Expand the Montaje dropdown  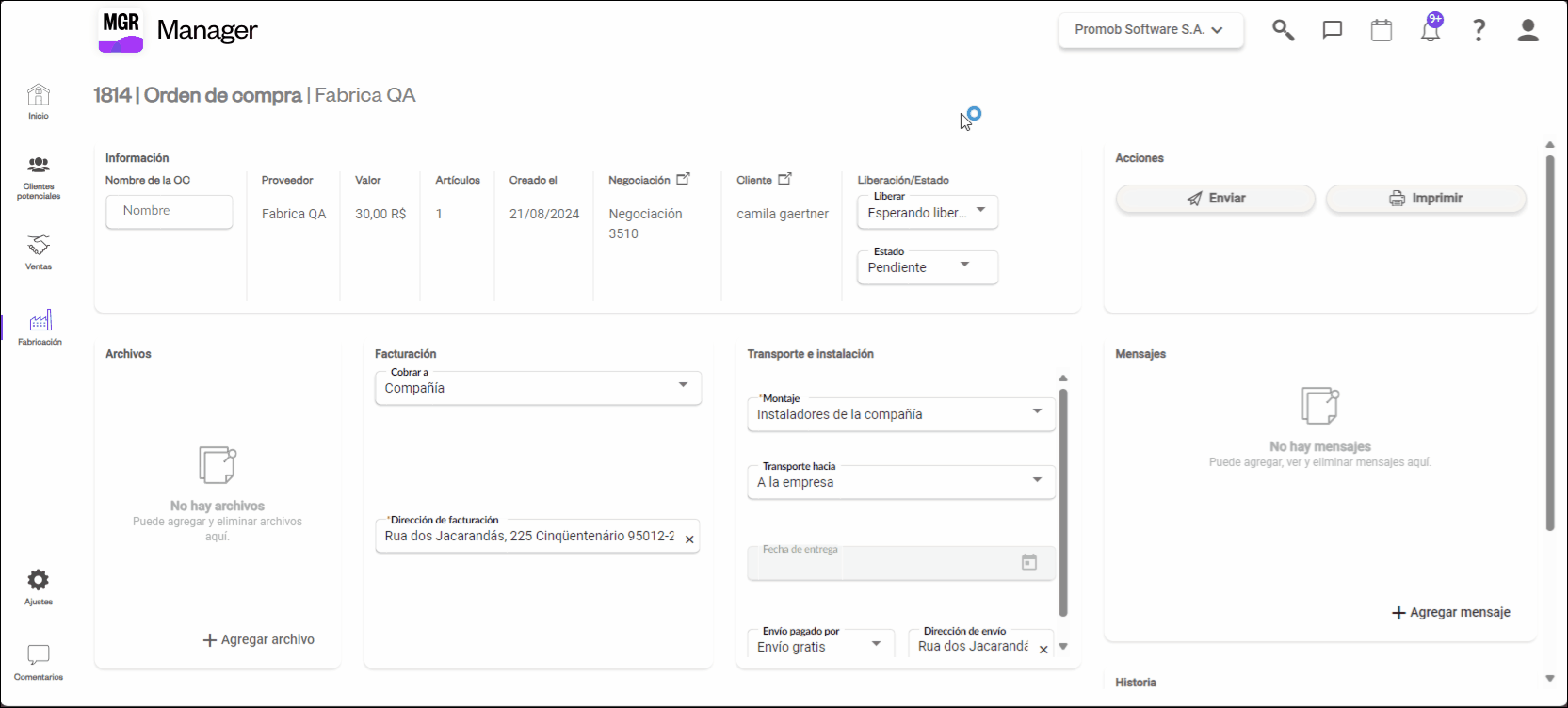click(901, 413)
